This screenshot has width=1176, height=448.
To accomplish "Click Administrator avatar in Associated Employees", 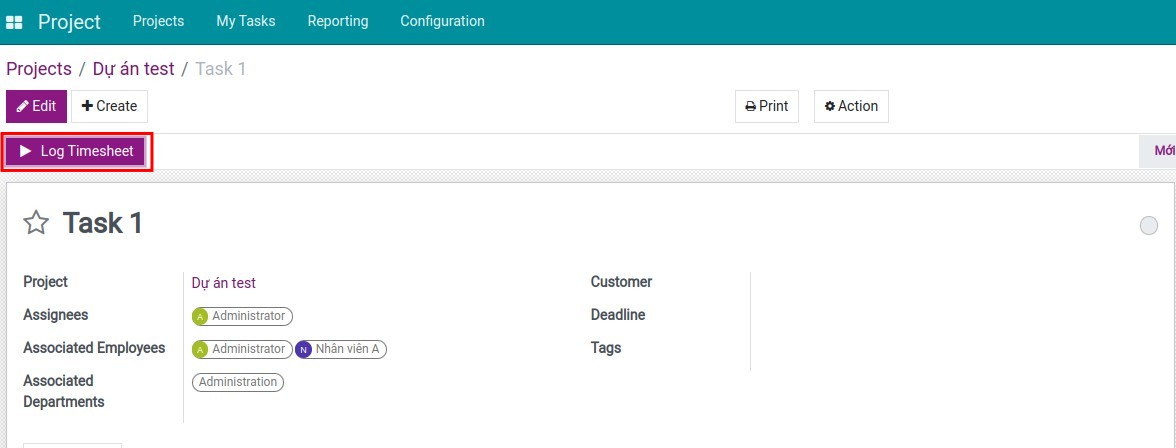I will (200, 349).
